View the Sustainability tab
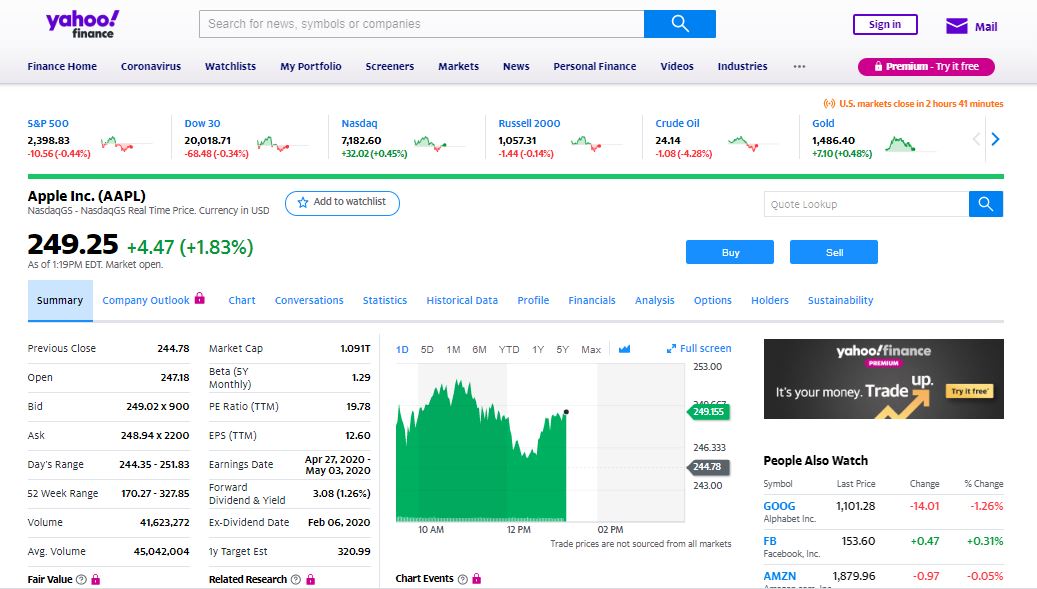 841,300
